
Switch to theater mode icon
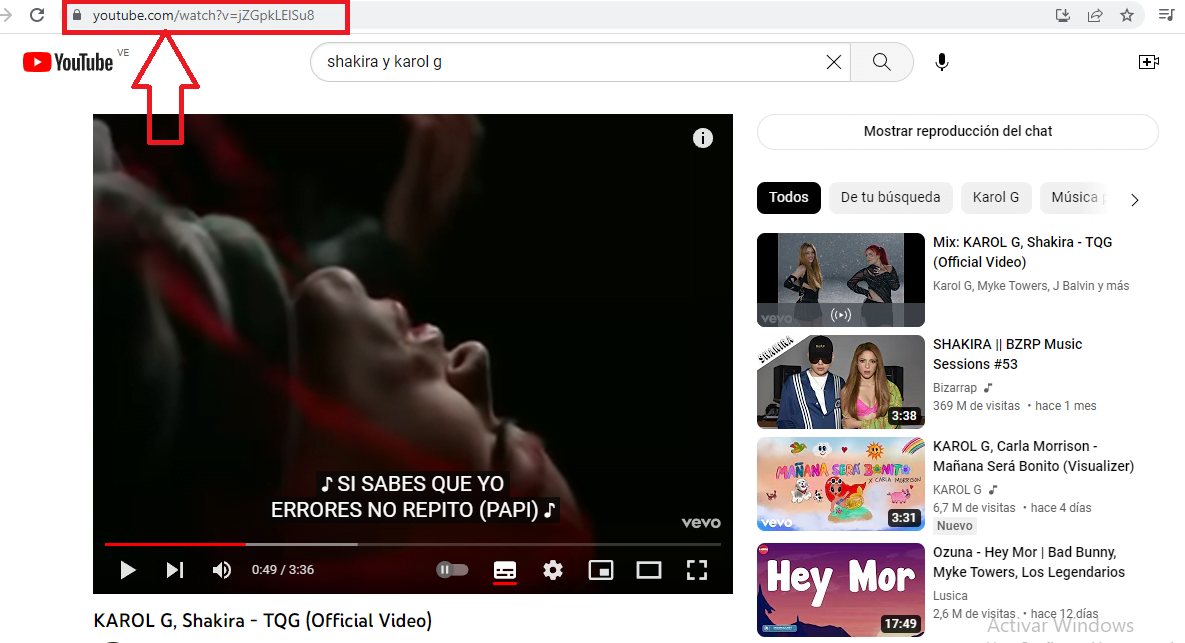[648, 570]
